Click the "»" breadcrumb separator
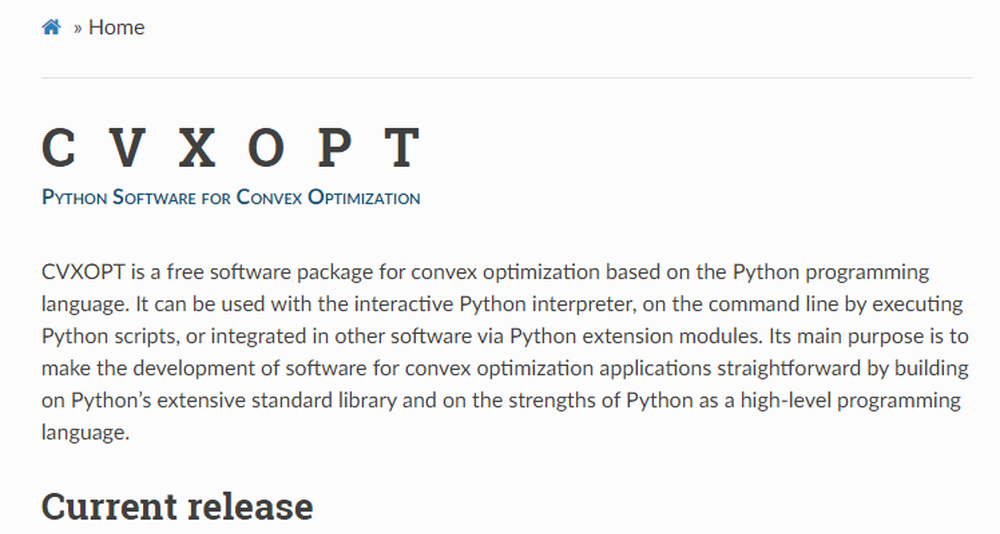 point(78,28)
